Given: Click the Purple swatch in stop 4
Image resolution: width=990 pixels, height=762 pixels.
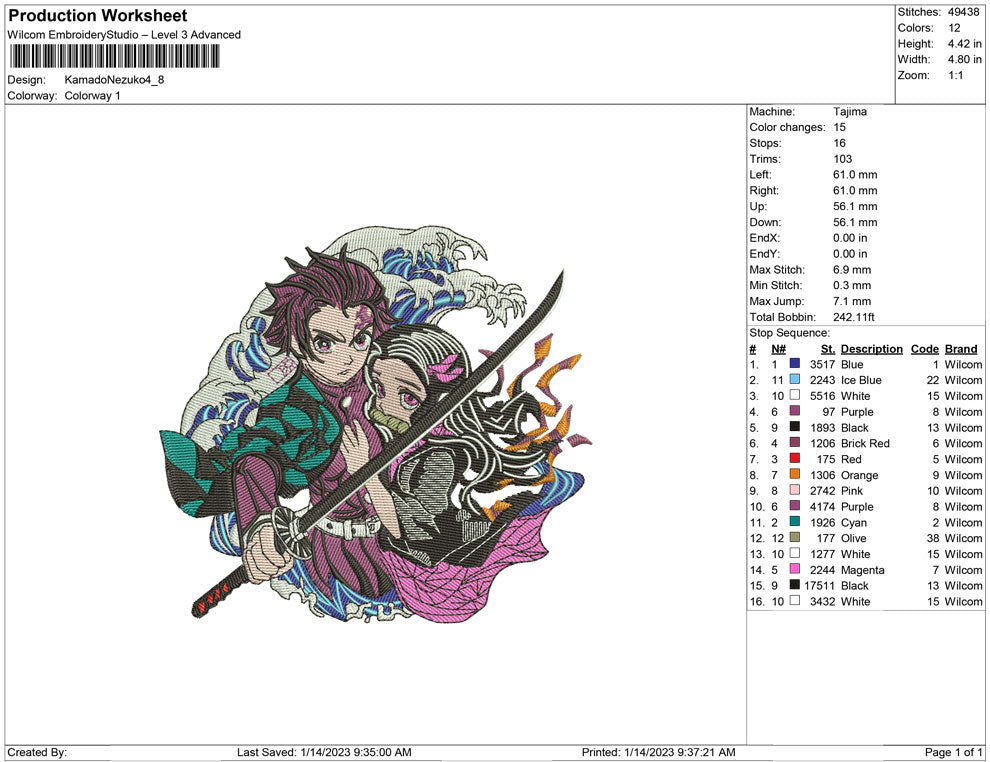Looking at the screenshot, I should coord(794,411).
